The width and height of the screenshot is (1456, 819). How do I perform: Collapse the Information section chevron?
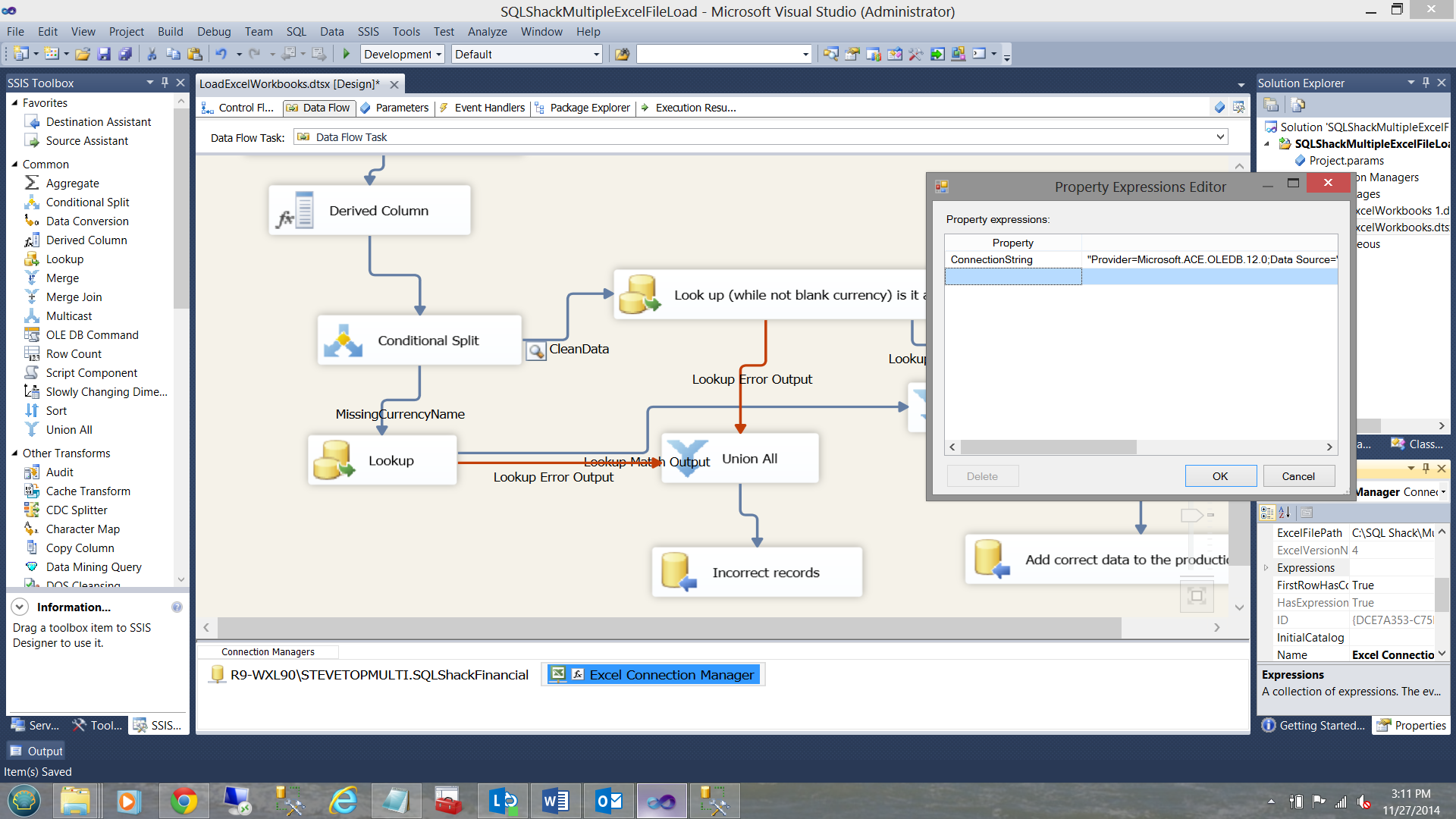click(x=20, y=607)
